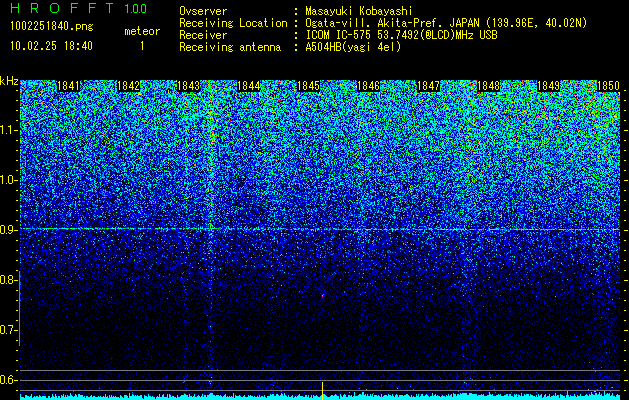Click the 0.9 frequency axis label
Image resolution: width=629 pixels, height=400 pixels.
[7, 230]
